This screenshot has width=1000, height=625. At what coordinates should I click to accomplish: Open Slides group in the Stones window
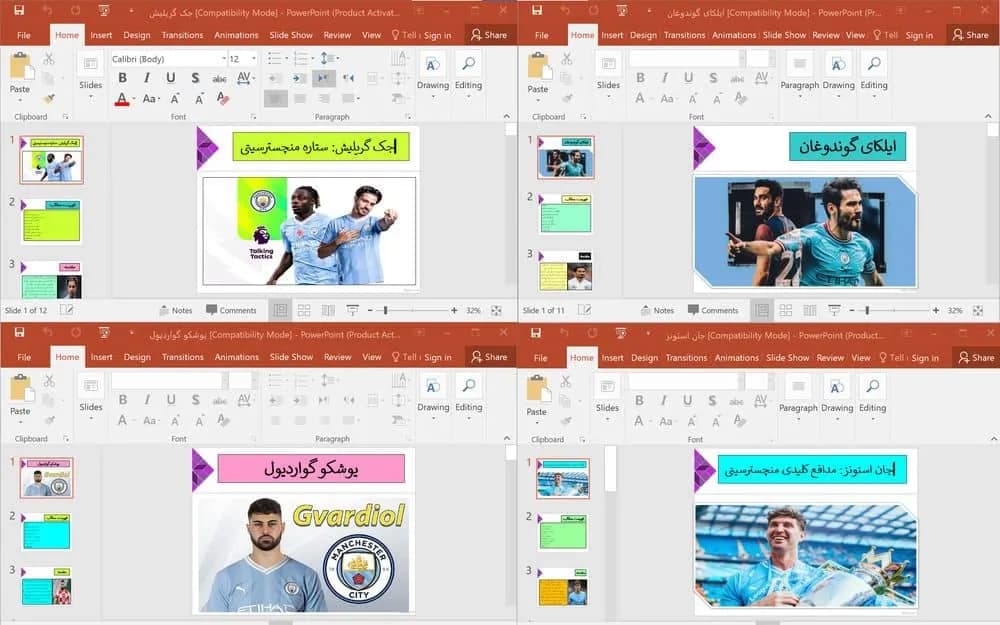click(607, 398)
